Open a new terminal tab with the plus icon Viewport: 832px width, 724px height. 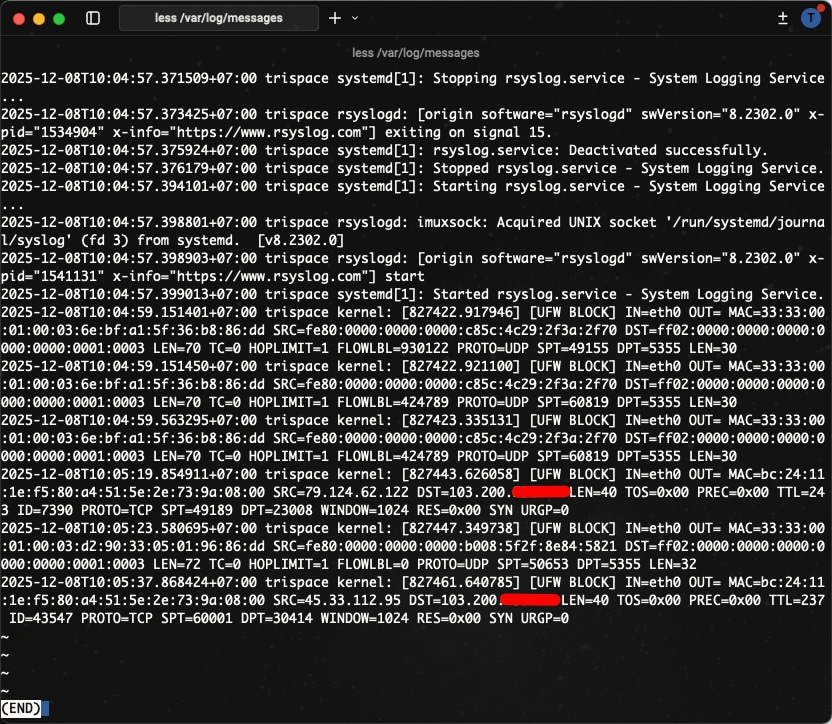[x=336, y=17]
